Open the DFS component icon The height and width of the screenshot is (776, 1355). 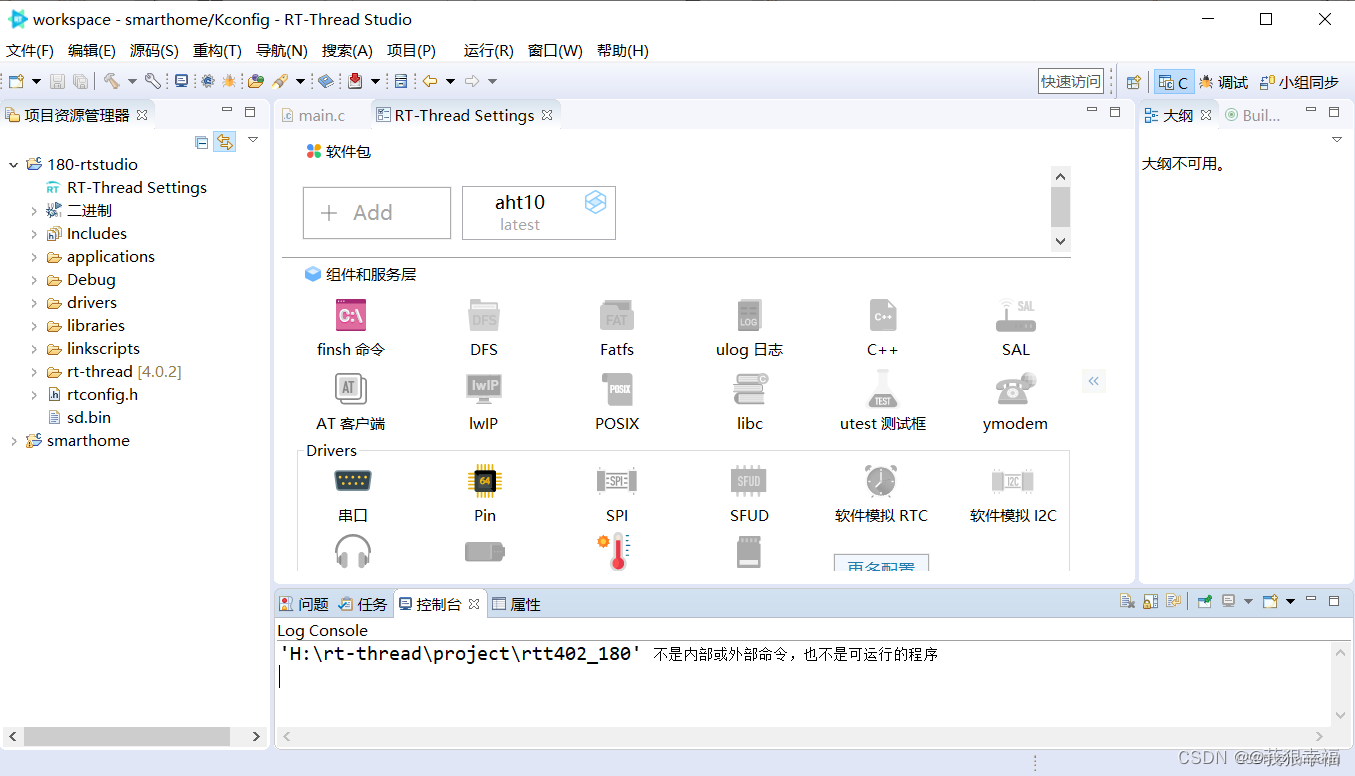(484, 315)
